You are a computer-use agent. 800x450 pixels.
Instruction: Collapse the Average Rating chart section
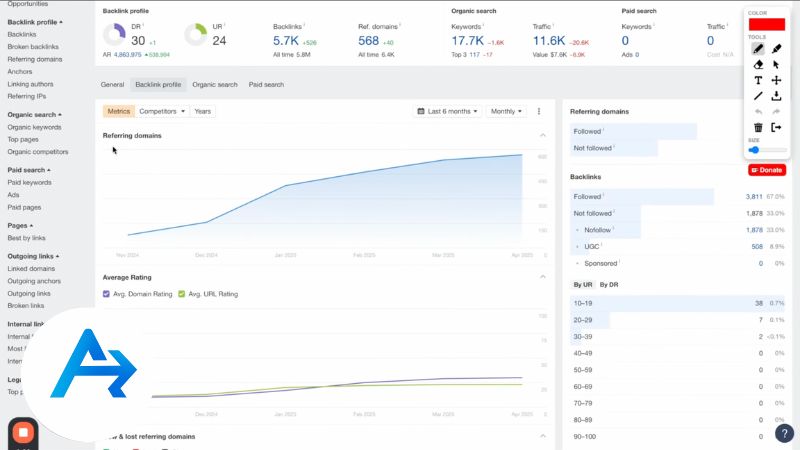(x=543, y=277)
